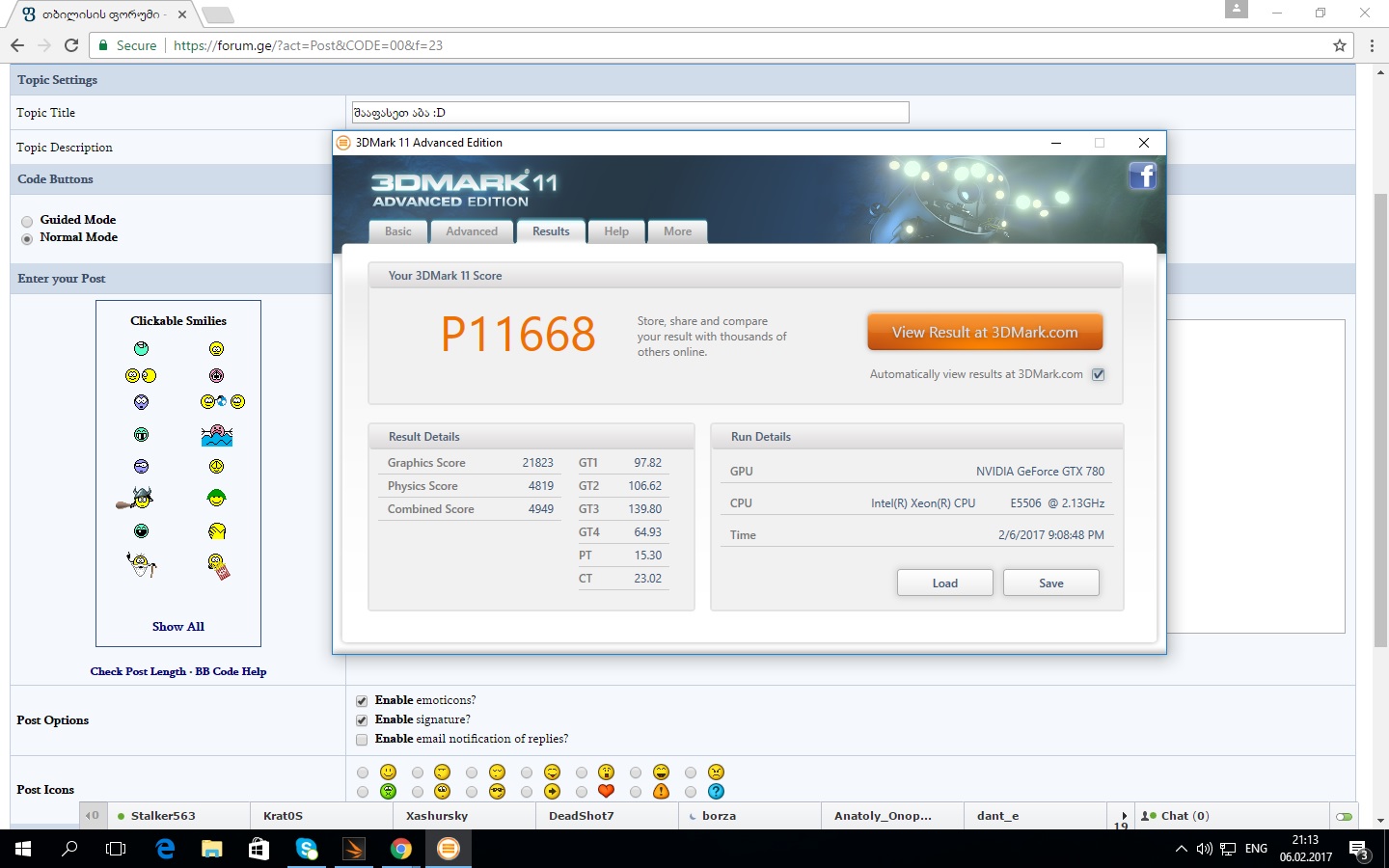Open the More tab in 3DMark
The width and height of the screenshot is (1389, 868).
tap(678, 231)
